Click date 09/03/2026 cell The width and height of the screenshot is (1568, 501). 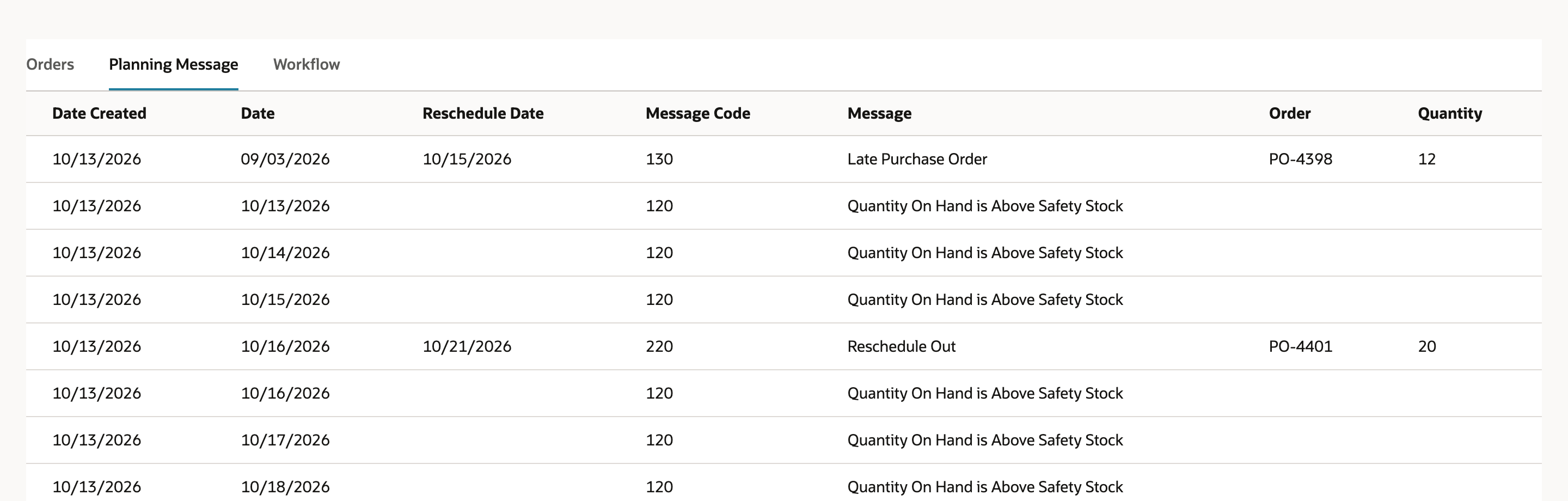(x=285, y=159)
